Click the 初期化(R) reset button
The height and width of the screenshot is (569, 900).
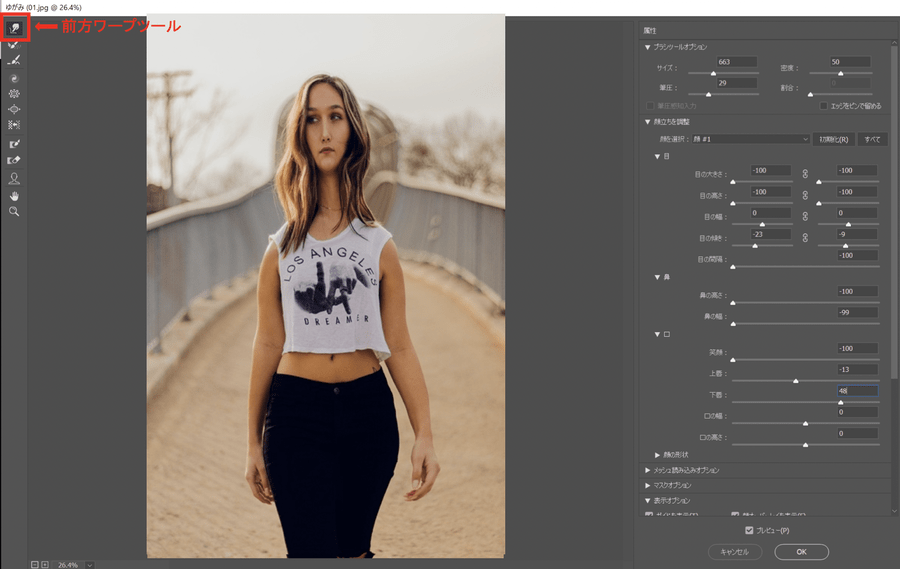tap(833, 139)
